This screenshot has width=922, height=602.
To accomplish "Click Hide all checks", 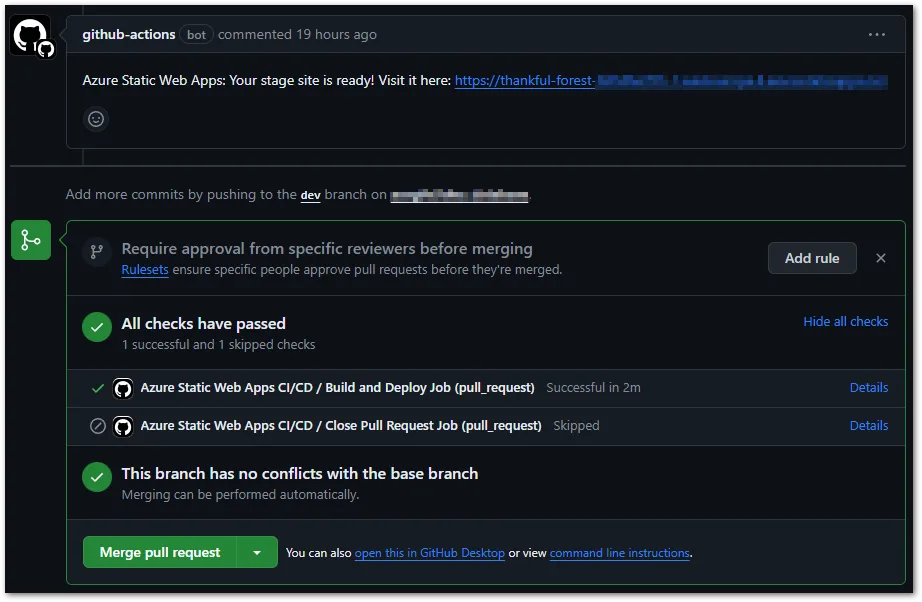I will point(846,322).
